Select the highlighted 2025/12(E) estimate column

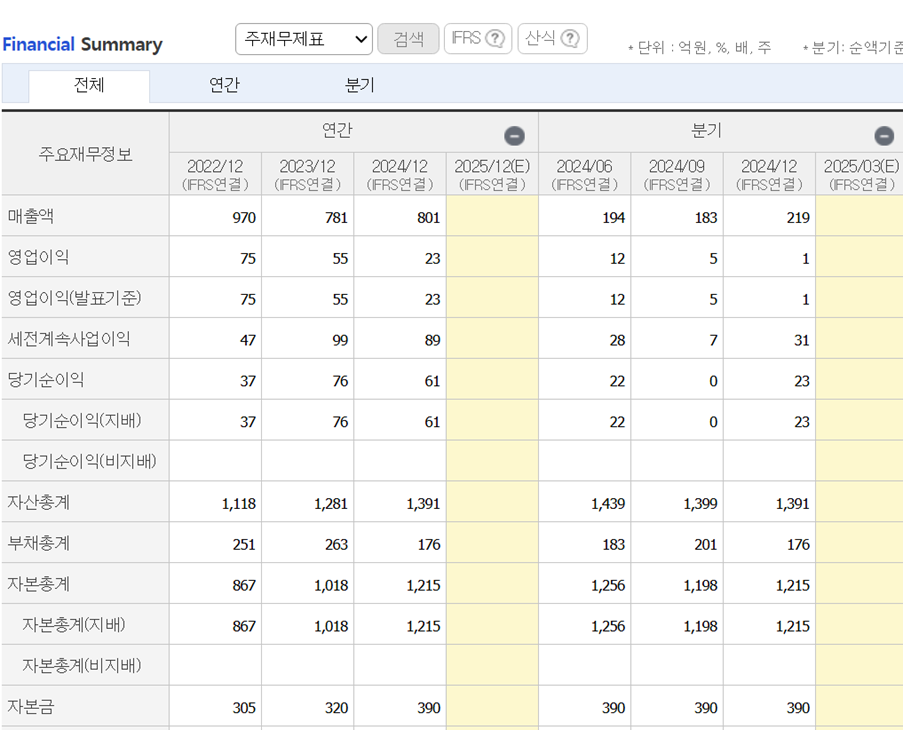coord(491,173)
